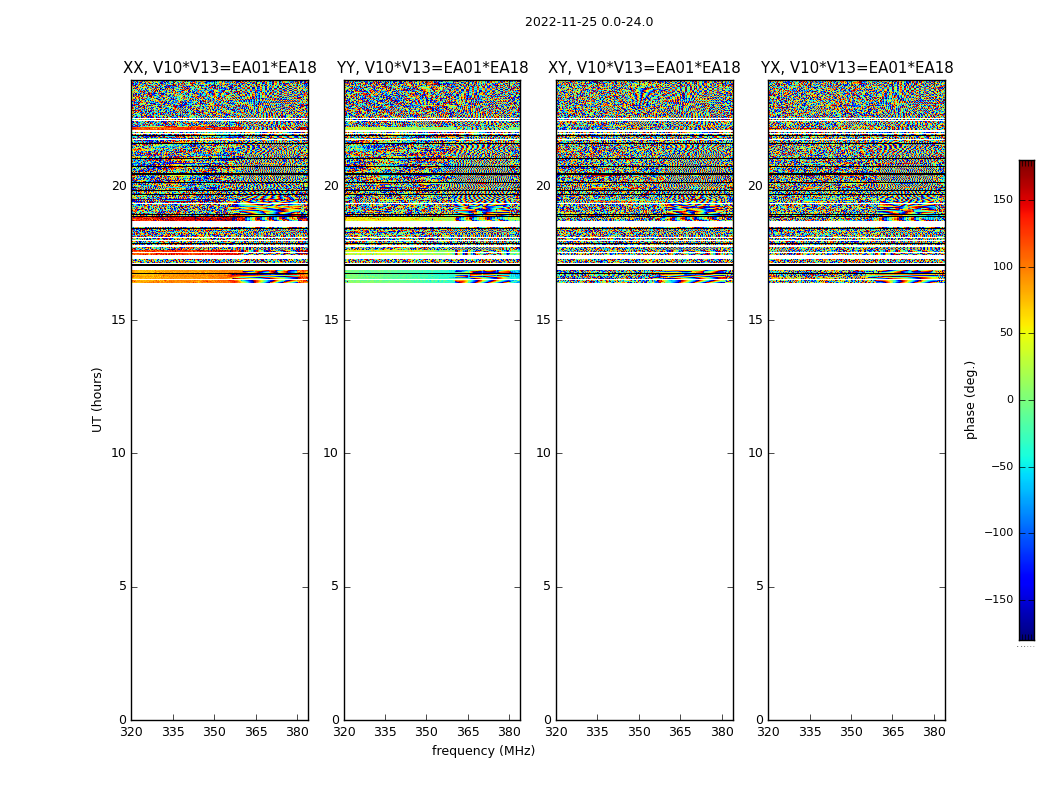Screen dimensions: 1050x800
Task: Click the phase (deg.) colorbar label
Action: pyautogui.click(x=970, y=400)
